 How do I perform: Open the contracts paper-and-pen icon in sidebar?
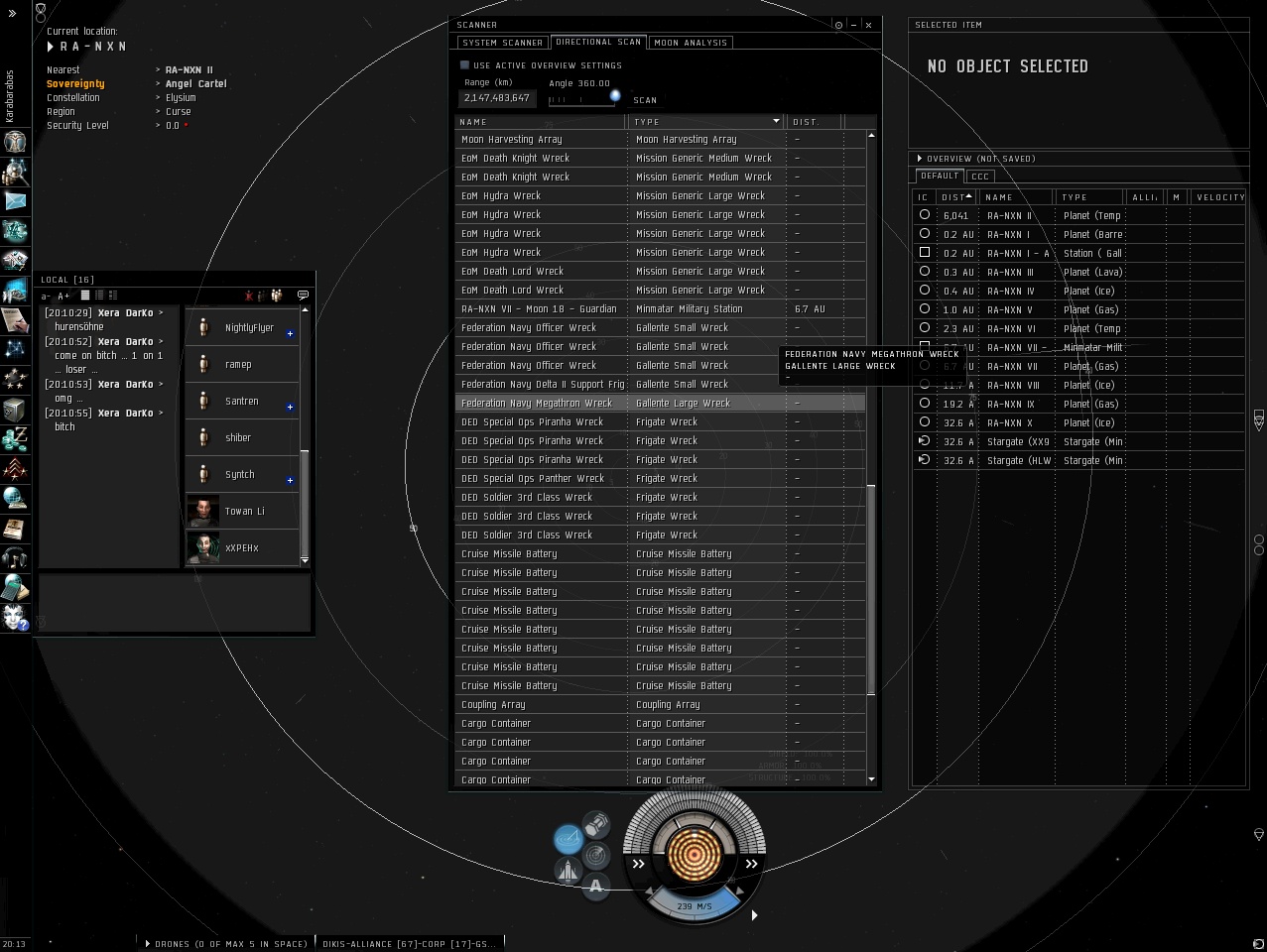15,319
